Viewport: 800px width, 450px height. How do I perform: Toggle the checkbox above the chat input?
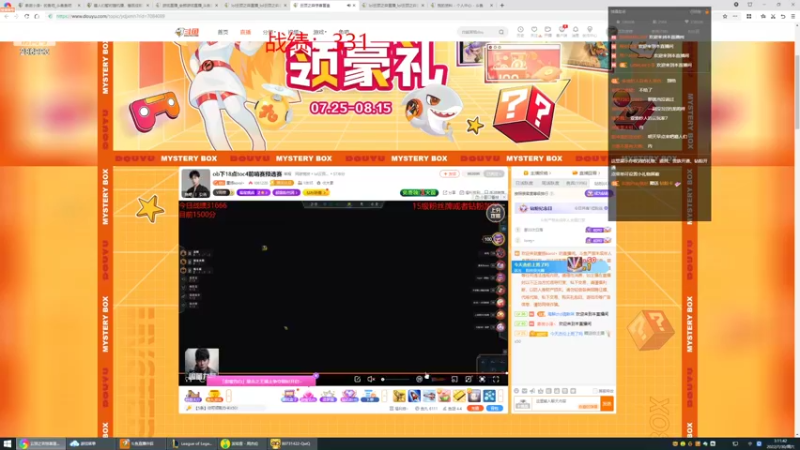[594, 391]
